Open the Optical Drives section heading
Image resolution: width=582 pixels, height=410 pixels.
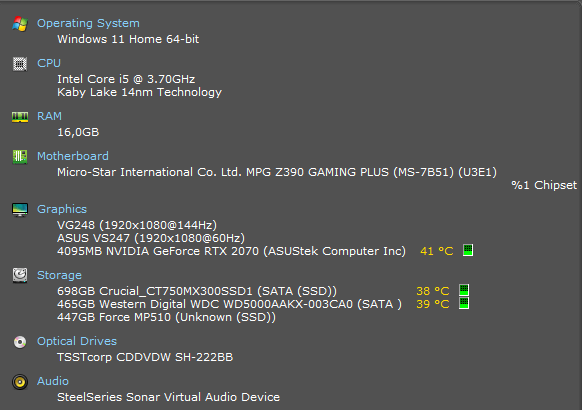[77, 341]
